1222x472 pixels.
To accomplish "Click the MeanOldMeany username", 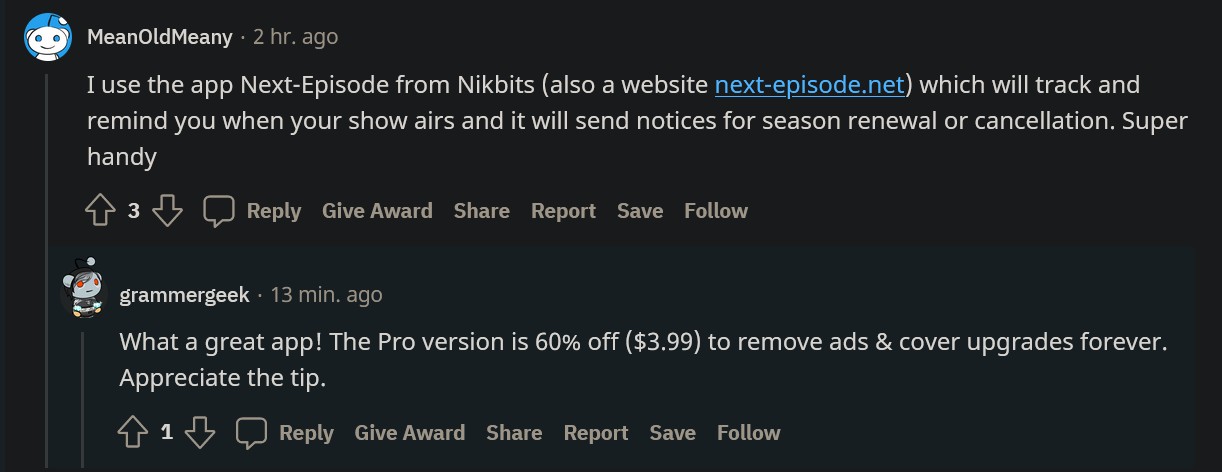I will coord(160,37).
